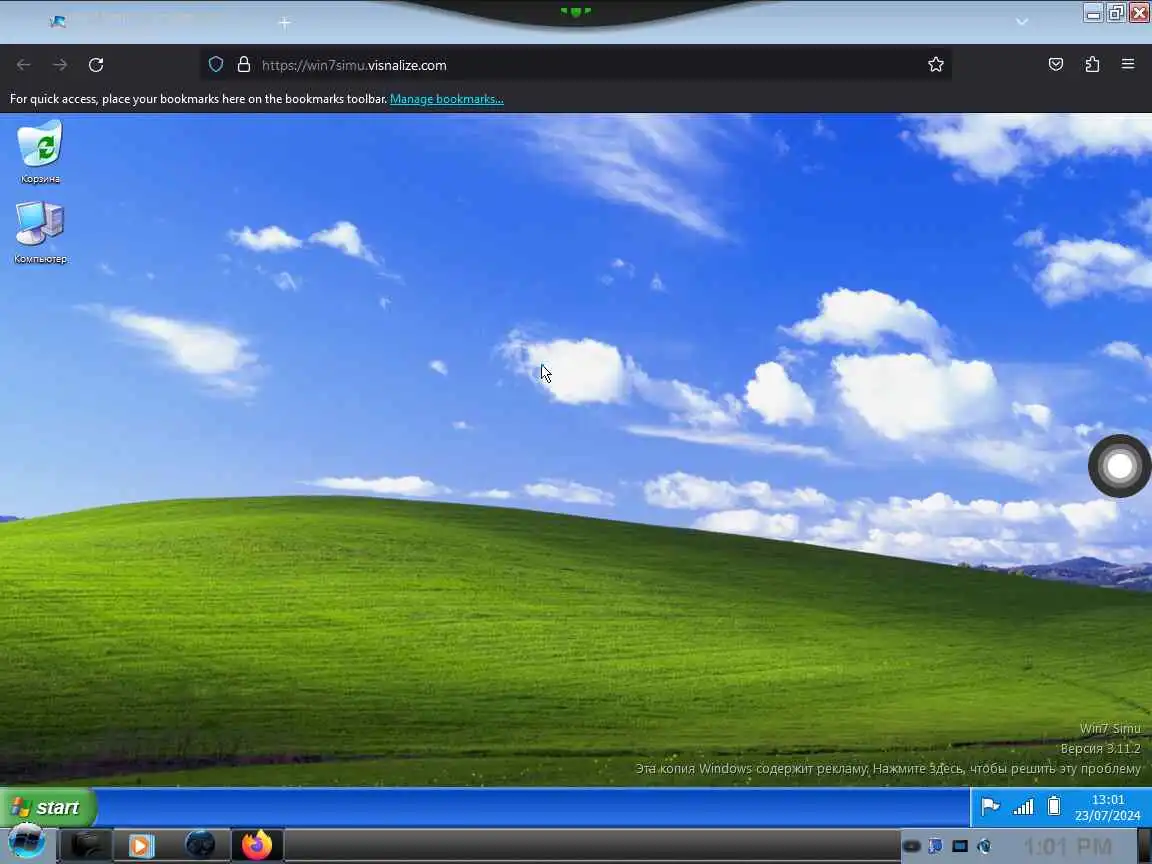This screenshot has width=1152, height=864.
Task: Expand the list all tabs chevron
Action: click(x=1022, y=22)
